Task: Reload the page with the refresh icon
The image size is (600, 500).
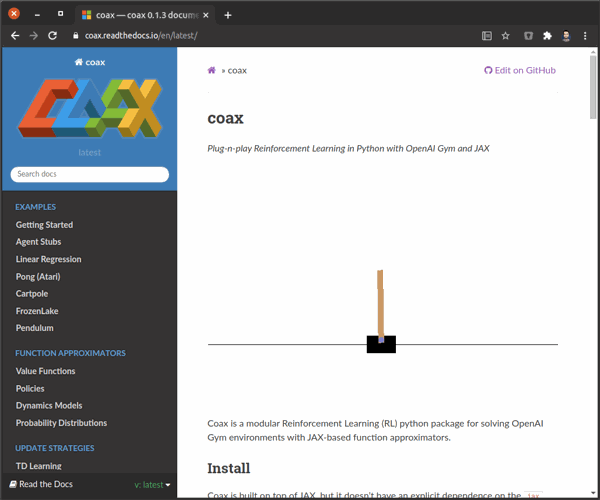Action: coord(52,36)
